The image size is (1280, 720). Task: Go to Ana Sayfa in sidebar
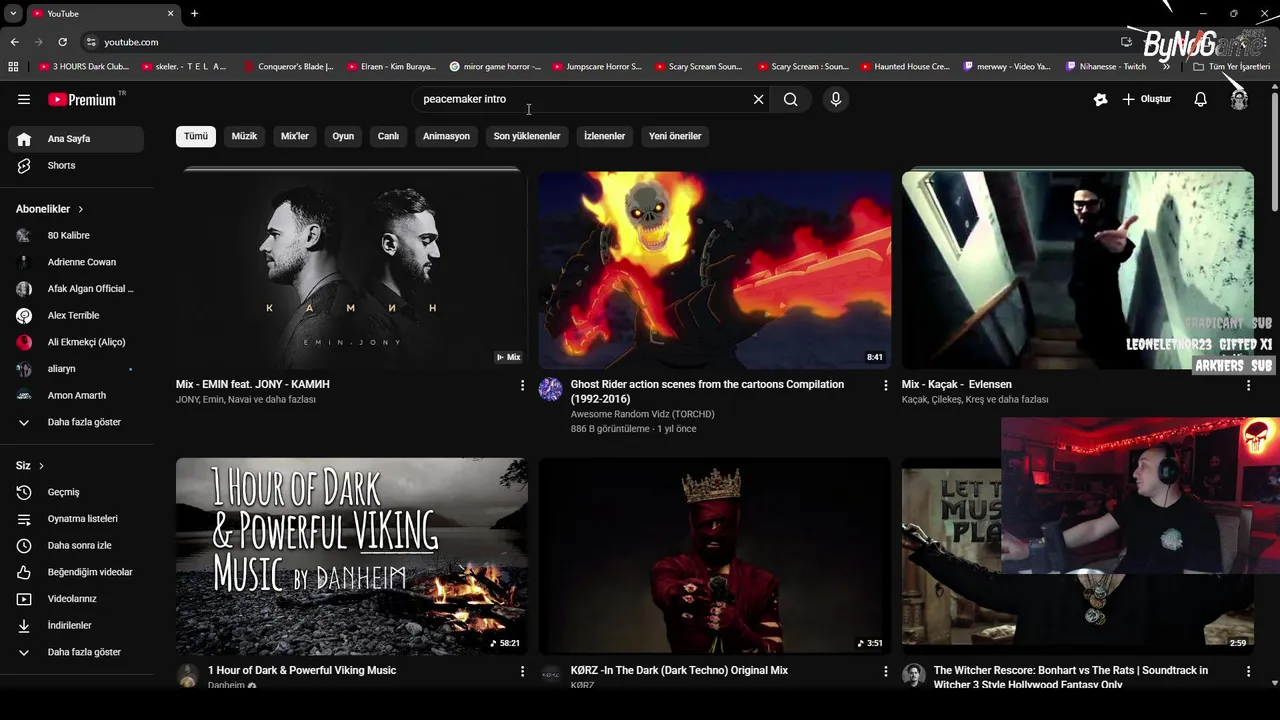(x=76, y=139)
